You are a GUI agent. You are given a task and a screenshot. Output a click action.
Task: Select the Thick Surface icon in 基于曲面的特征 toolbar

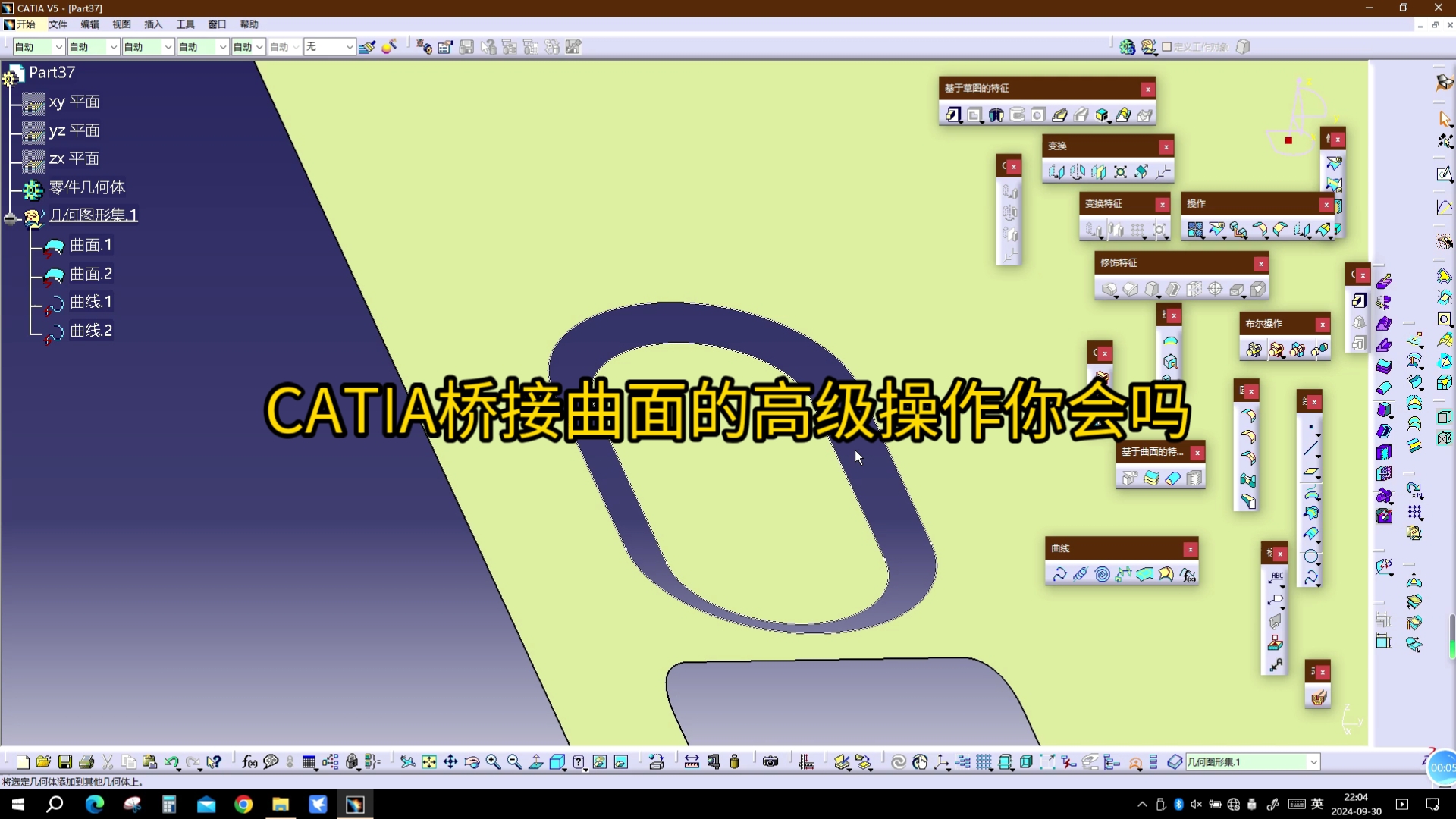coord(1151,478)
